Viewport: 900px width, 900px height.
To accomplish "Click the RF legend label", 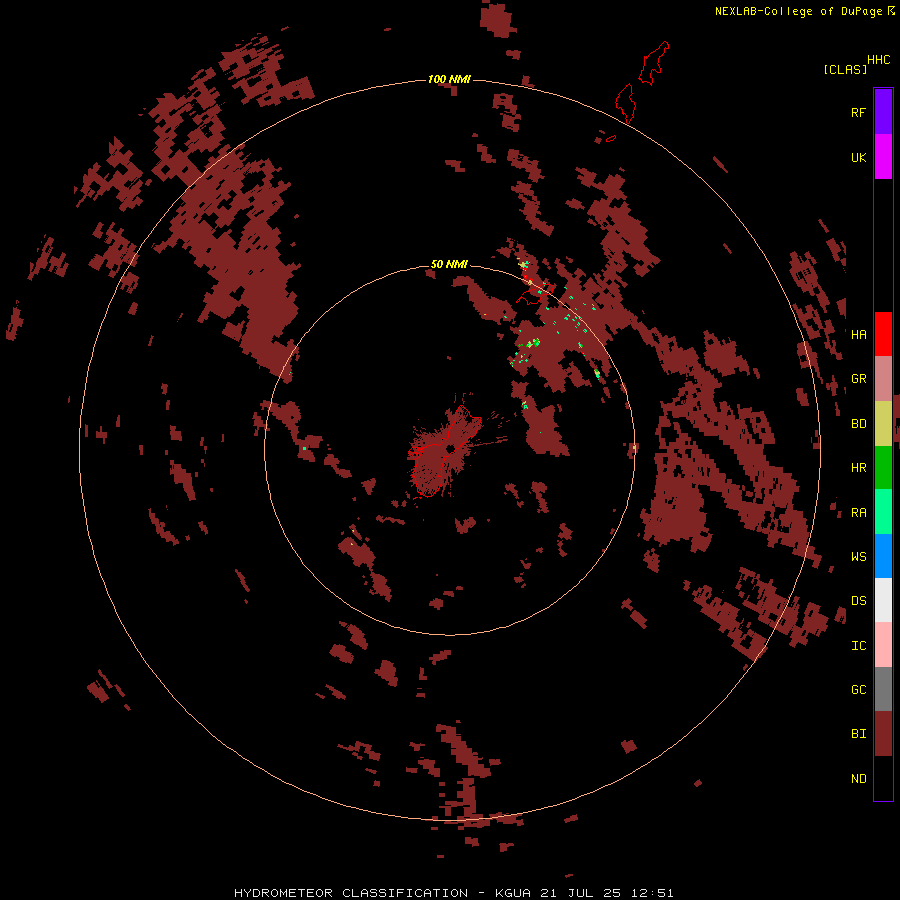I will tap(858, 112).
